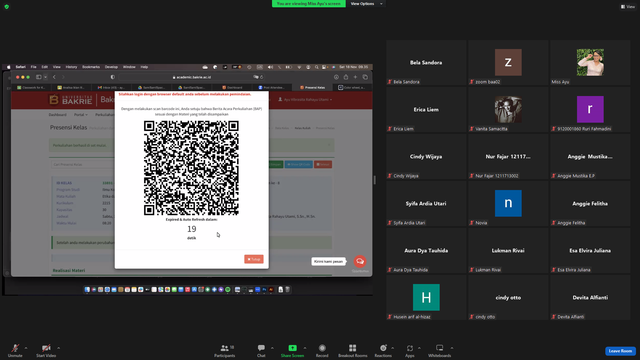Open Safari Bookmarks menu in shared screen
640x360 pixels.
click(91, 67)
